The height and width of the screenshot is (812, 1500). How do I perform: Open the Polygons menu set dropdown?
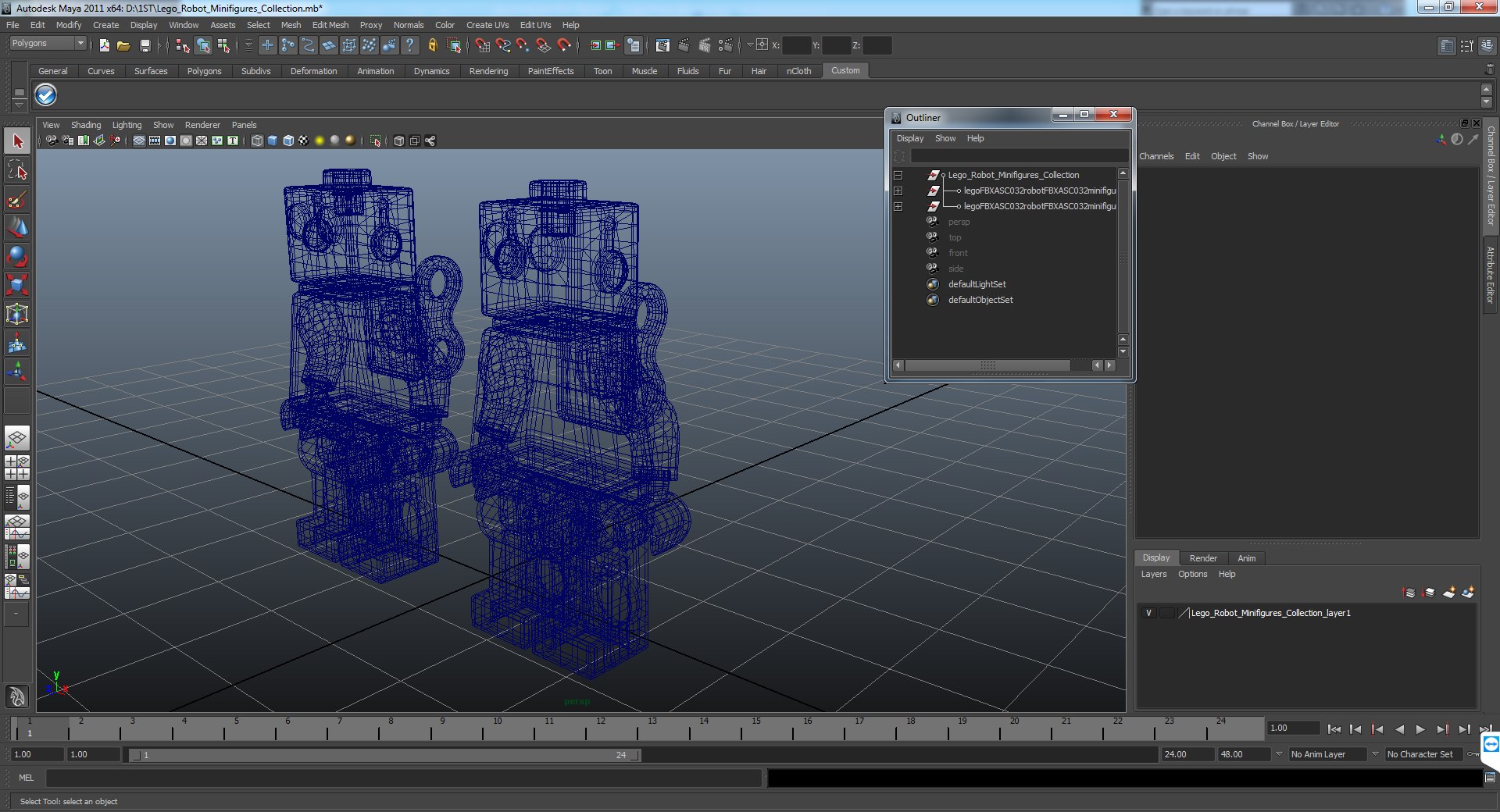tap(47, 44)
